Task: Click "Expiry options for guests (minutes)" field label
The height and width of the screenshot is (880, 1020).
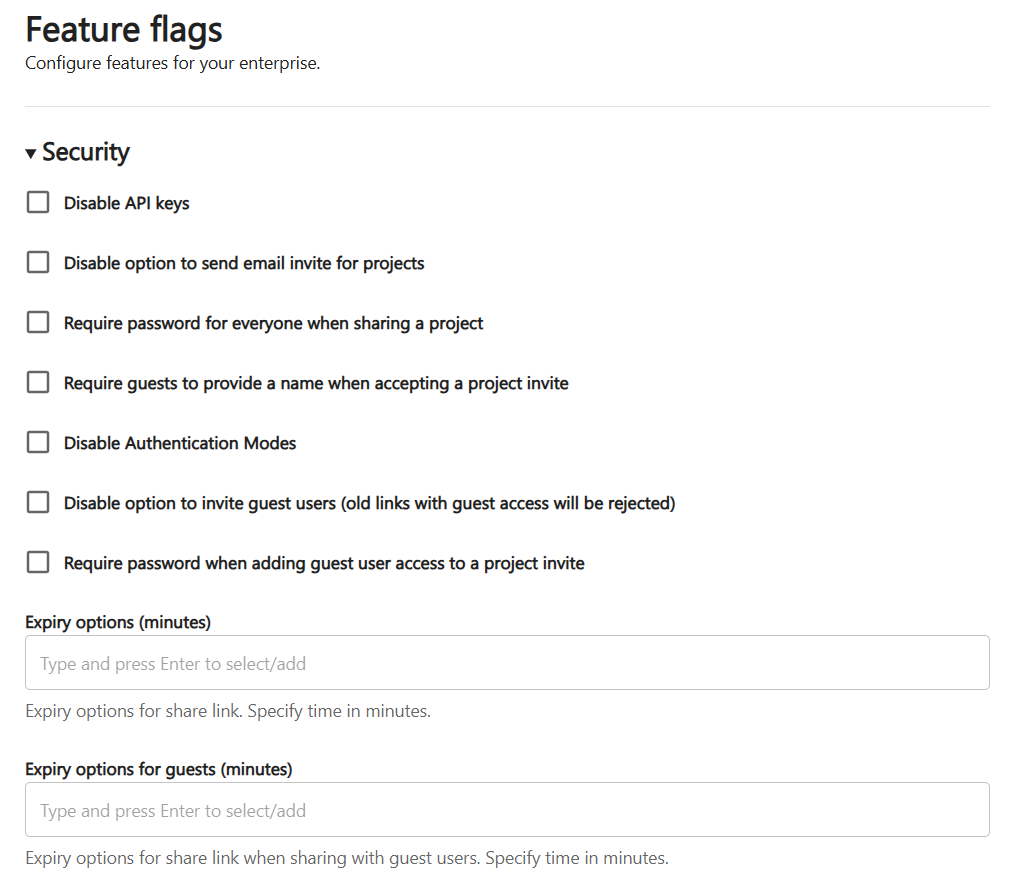Action: 159,769
